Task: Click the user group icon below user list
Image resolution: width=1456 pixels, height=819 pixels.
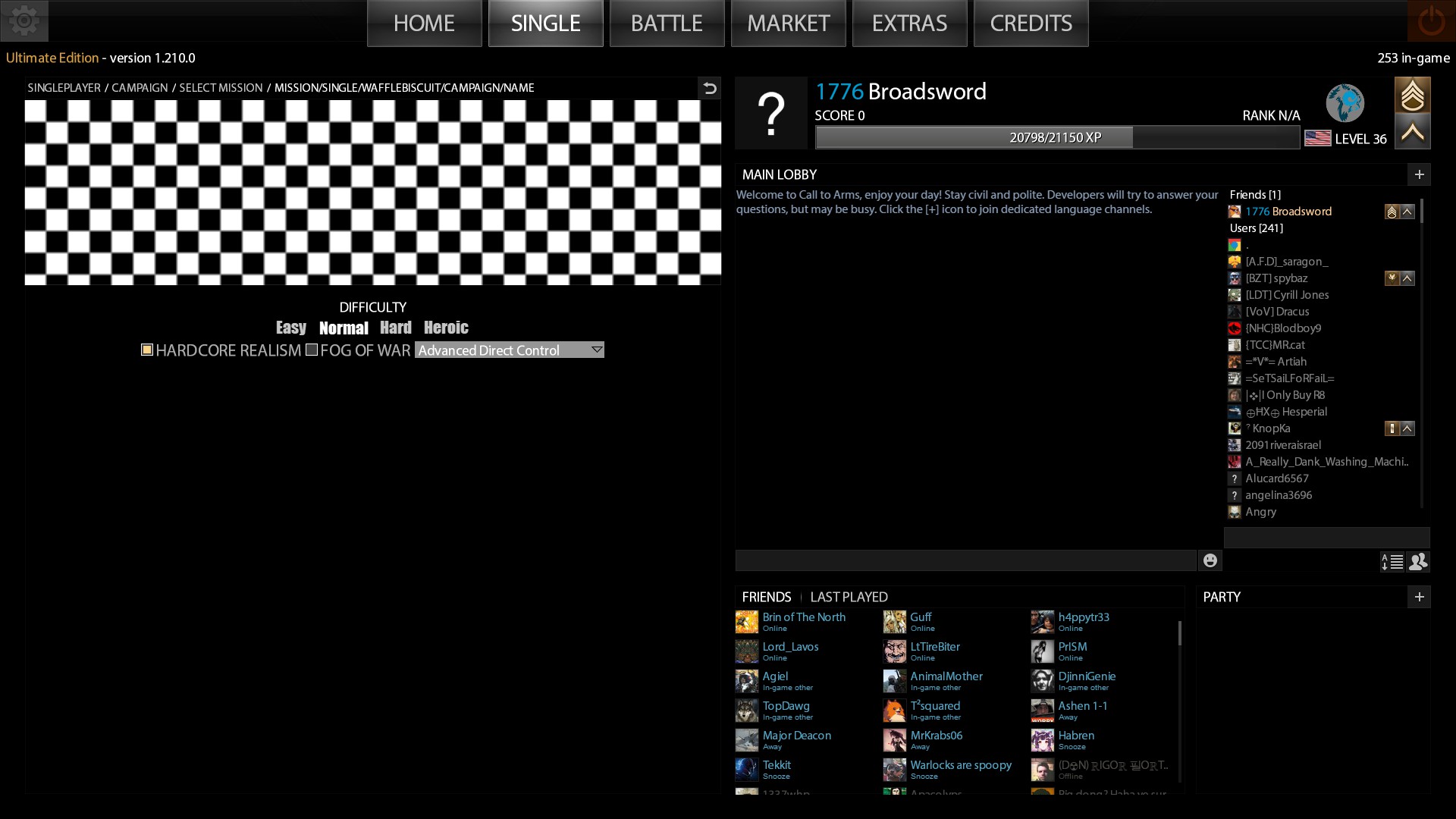Action: (x=1418, y=562)
